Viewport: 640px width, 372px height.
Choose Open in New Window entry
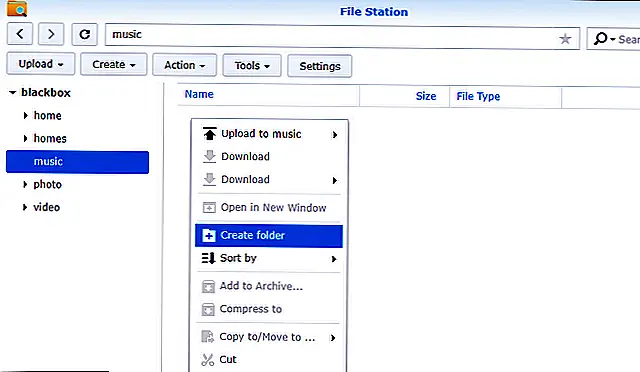pos(269,207)
